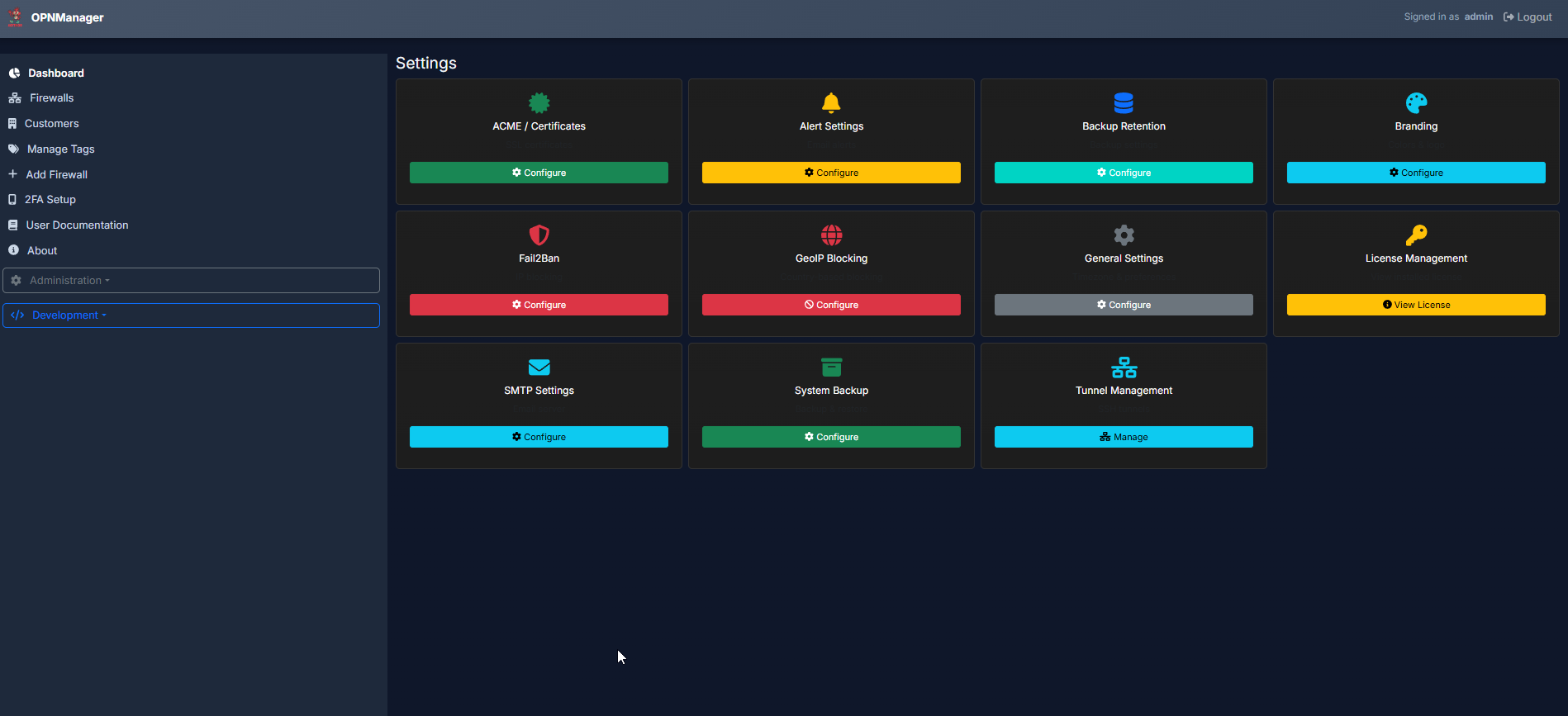Click the Fail2Ban shield icon
Screen dimensions: 1568x716
pos(539,235)
